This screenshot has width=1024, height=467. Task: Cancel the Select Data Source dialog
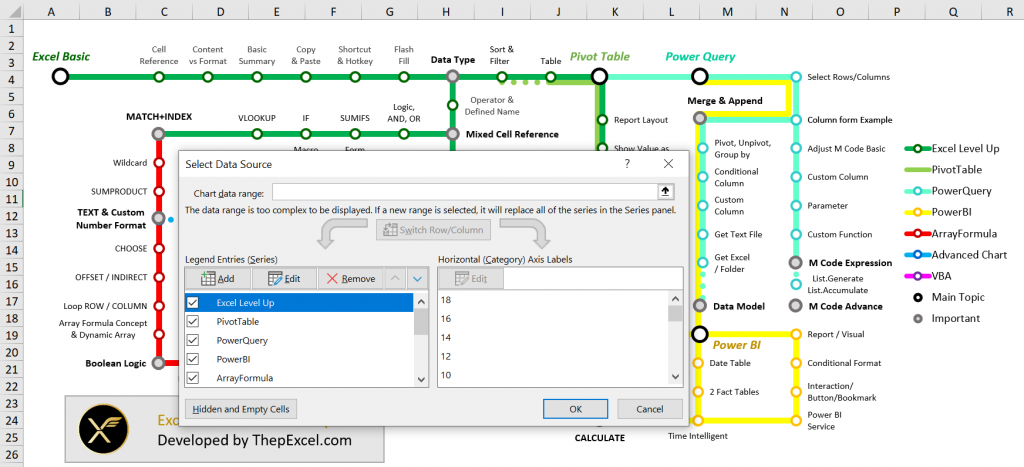(x=650, y=410)
